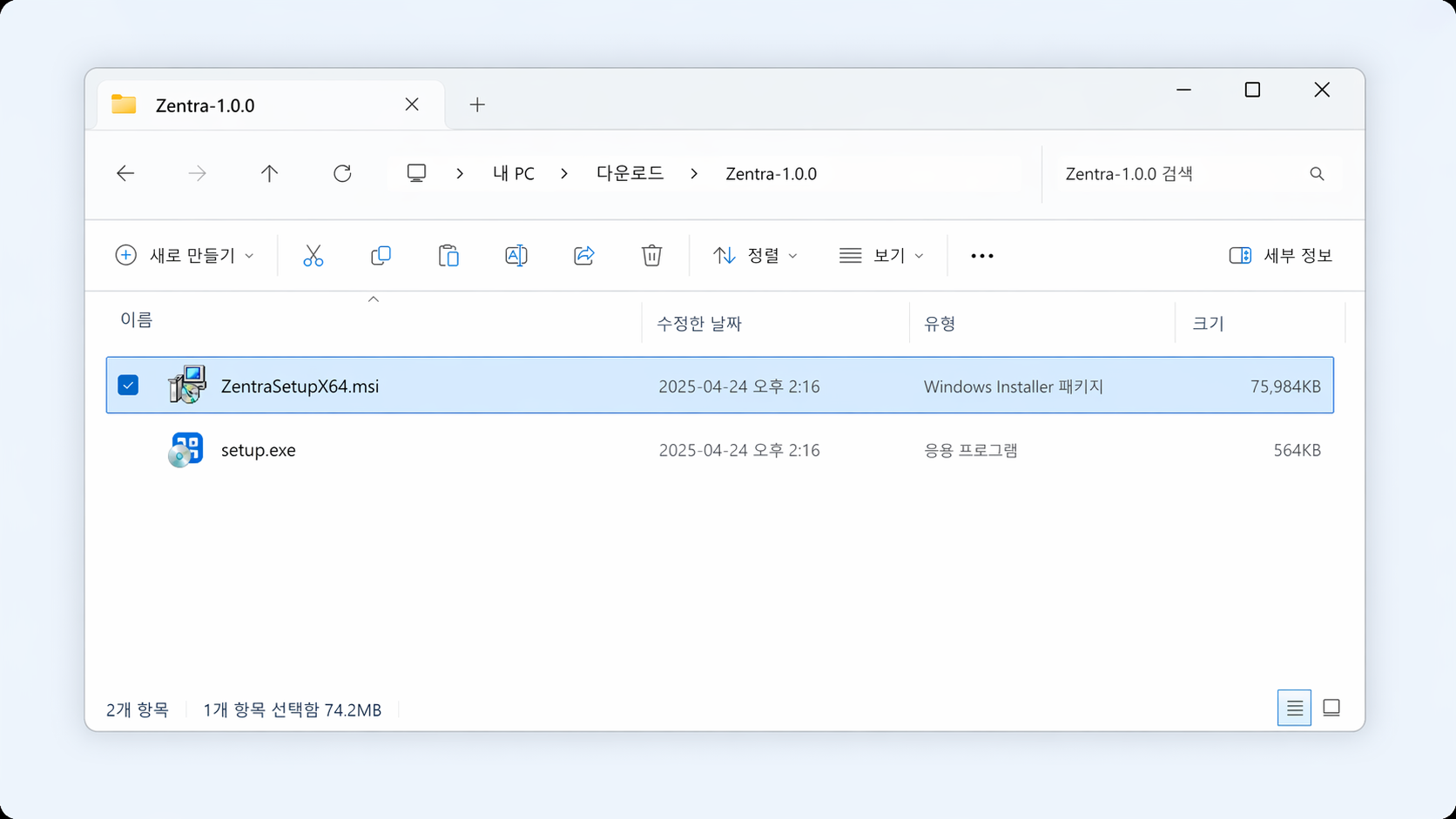Click Zentra-1.0.0 in the breadcrumb
Image resolution: width=1456 pixels, height=819 pixels.
click(772, 173)
